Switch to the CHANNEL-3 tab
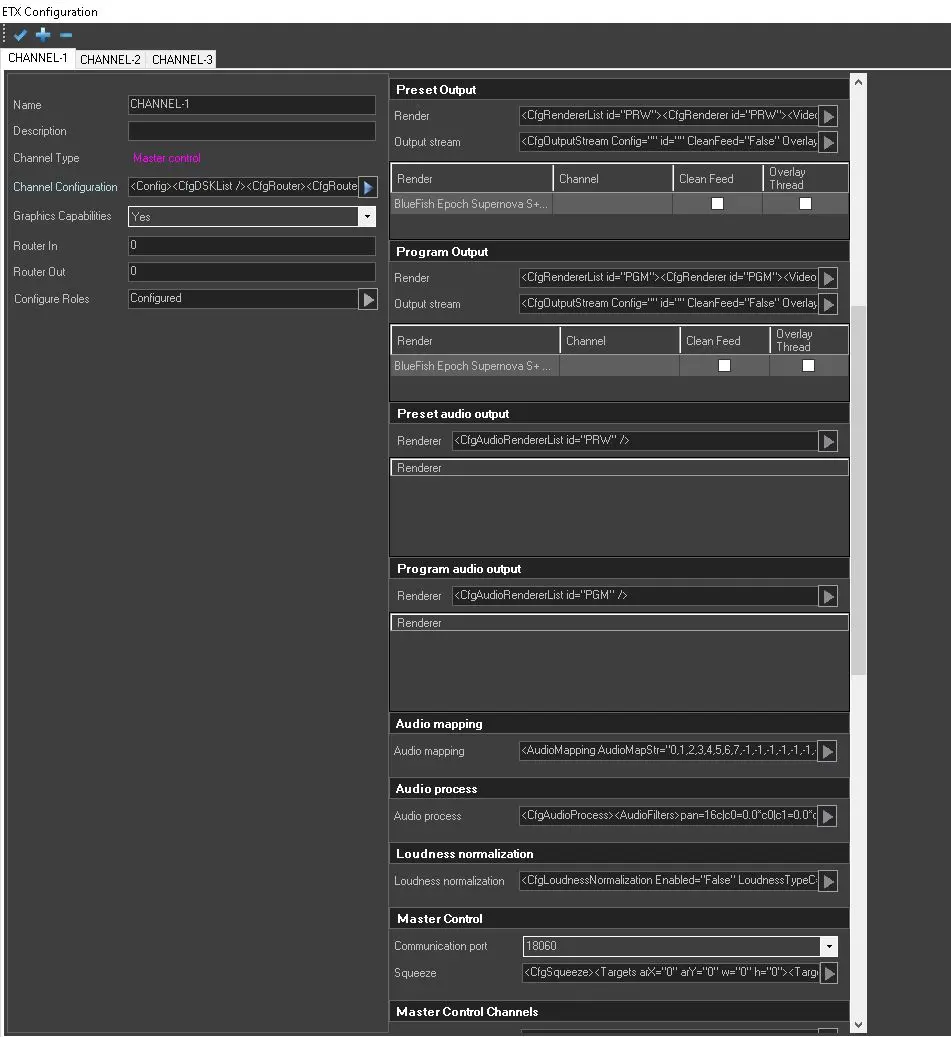Viewport: 951px width, 1037px height. tap(182, 60)
